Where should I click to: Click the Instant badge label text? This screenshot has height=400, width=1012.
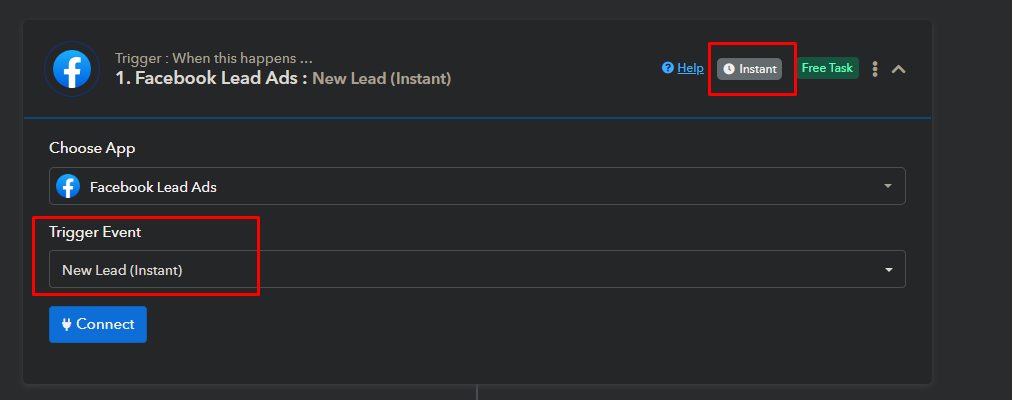pyautogui.click(x=758, y=69)
